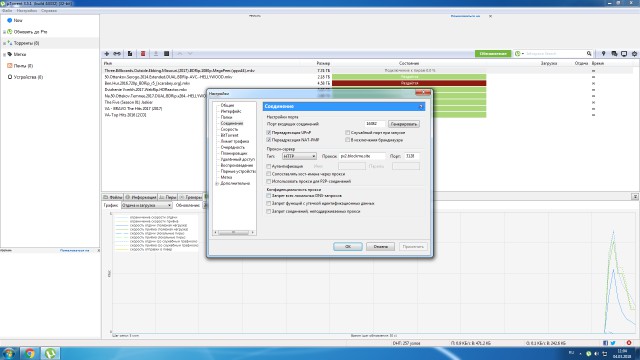
Task: Open the Settings menu in the menu bar
Action: click(27, 11)
